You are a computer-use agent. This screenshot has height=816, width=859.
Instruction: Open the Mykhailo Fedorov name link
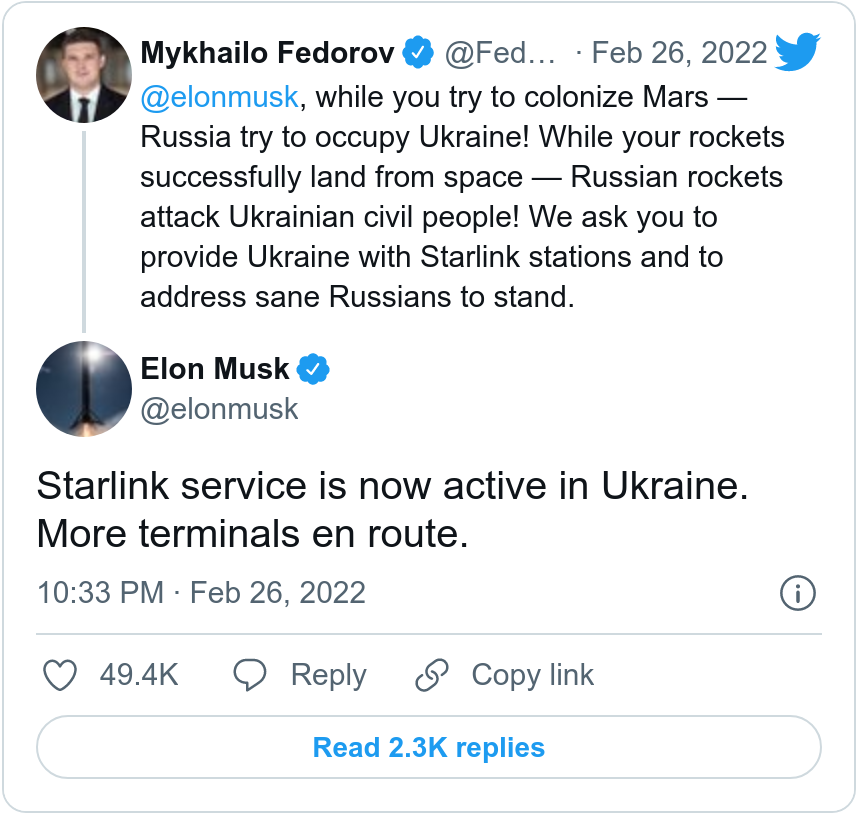click(x=267, y=52)
